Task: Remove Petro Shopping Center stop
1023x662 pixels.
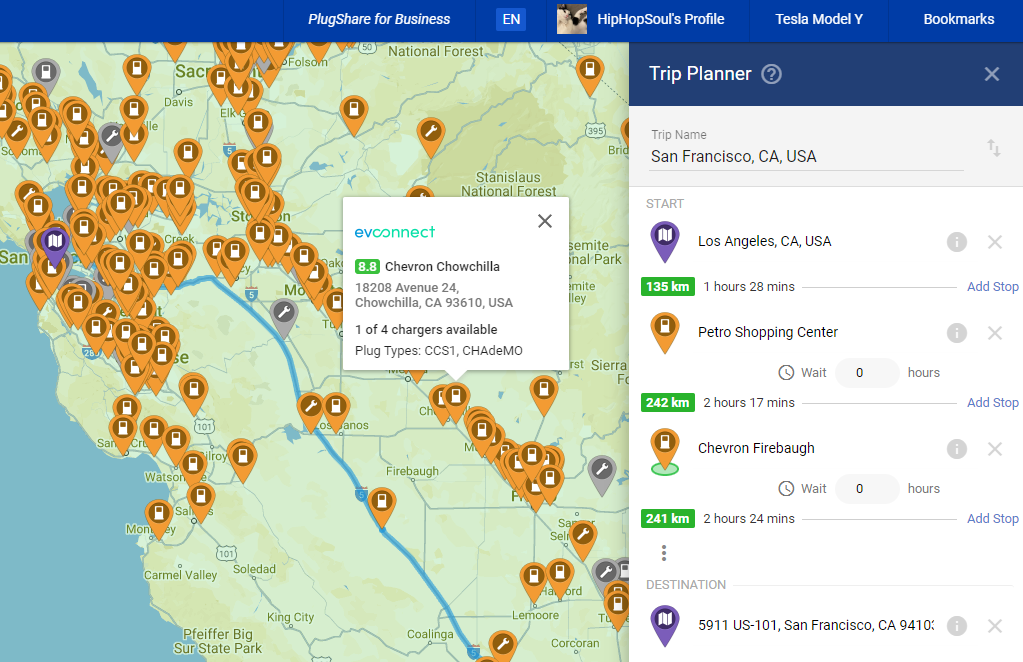Action: coord(994,333)
